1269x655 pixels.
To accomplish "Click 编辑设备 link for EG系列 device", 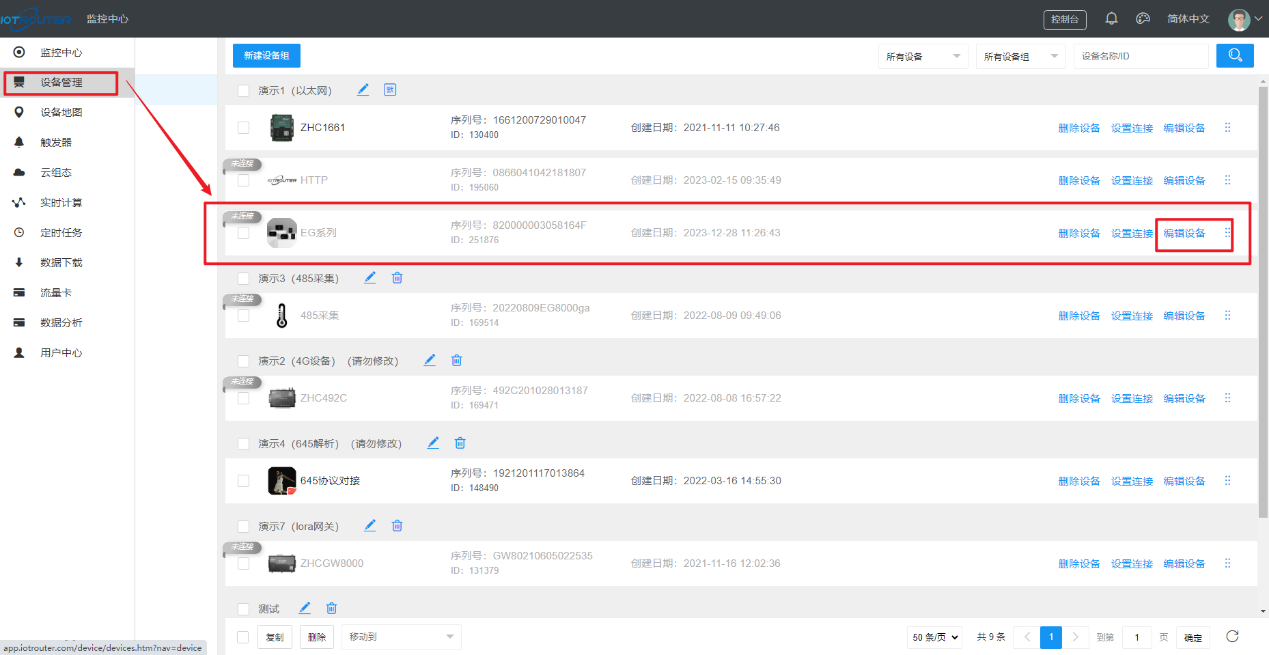I will click(1184, 234).
